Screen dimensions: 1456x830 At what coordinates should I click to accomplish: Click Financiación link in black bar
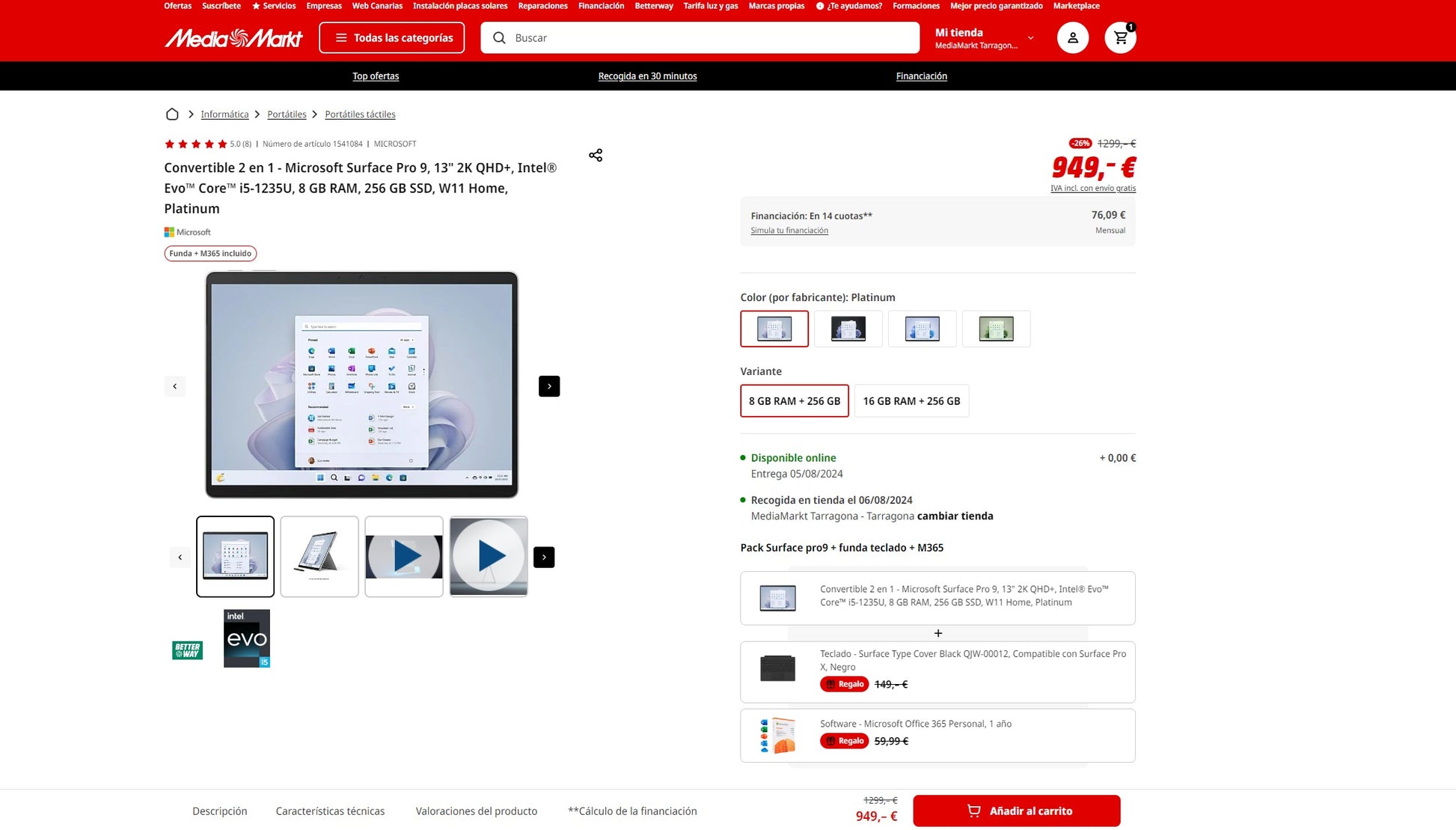[x=922, y=76]
